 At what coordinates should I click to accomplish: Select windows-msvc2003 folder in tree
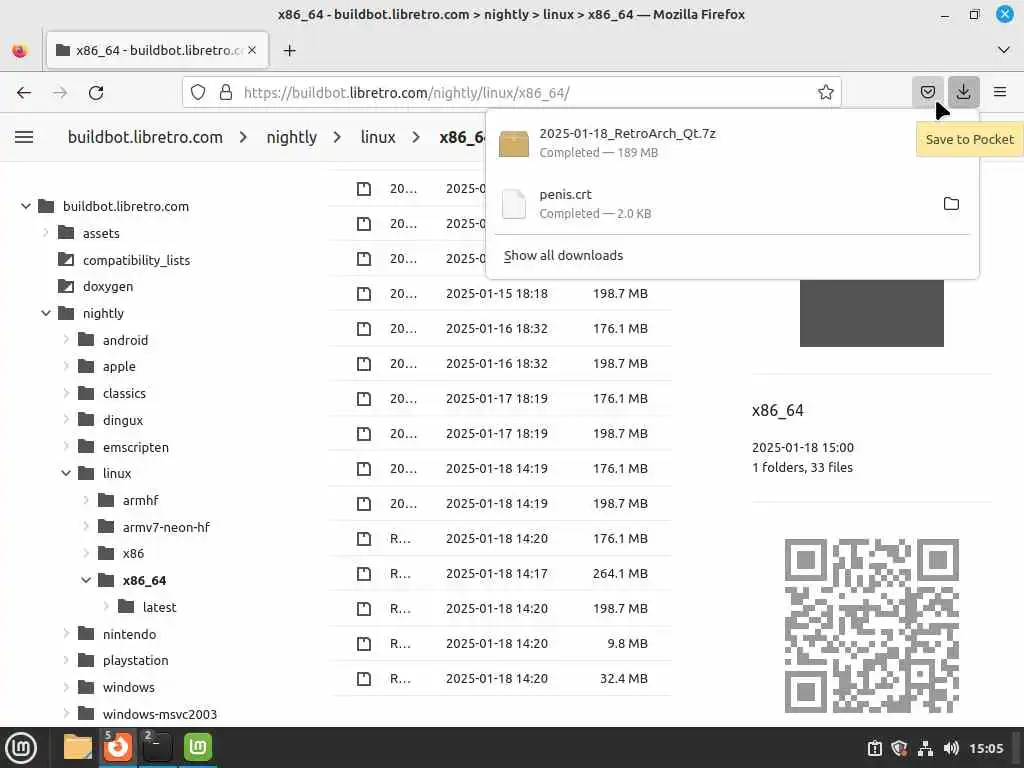point(159,714)
